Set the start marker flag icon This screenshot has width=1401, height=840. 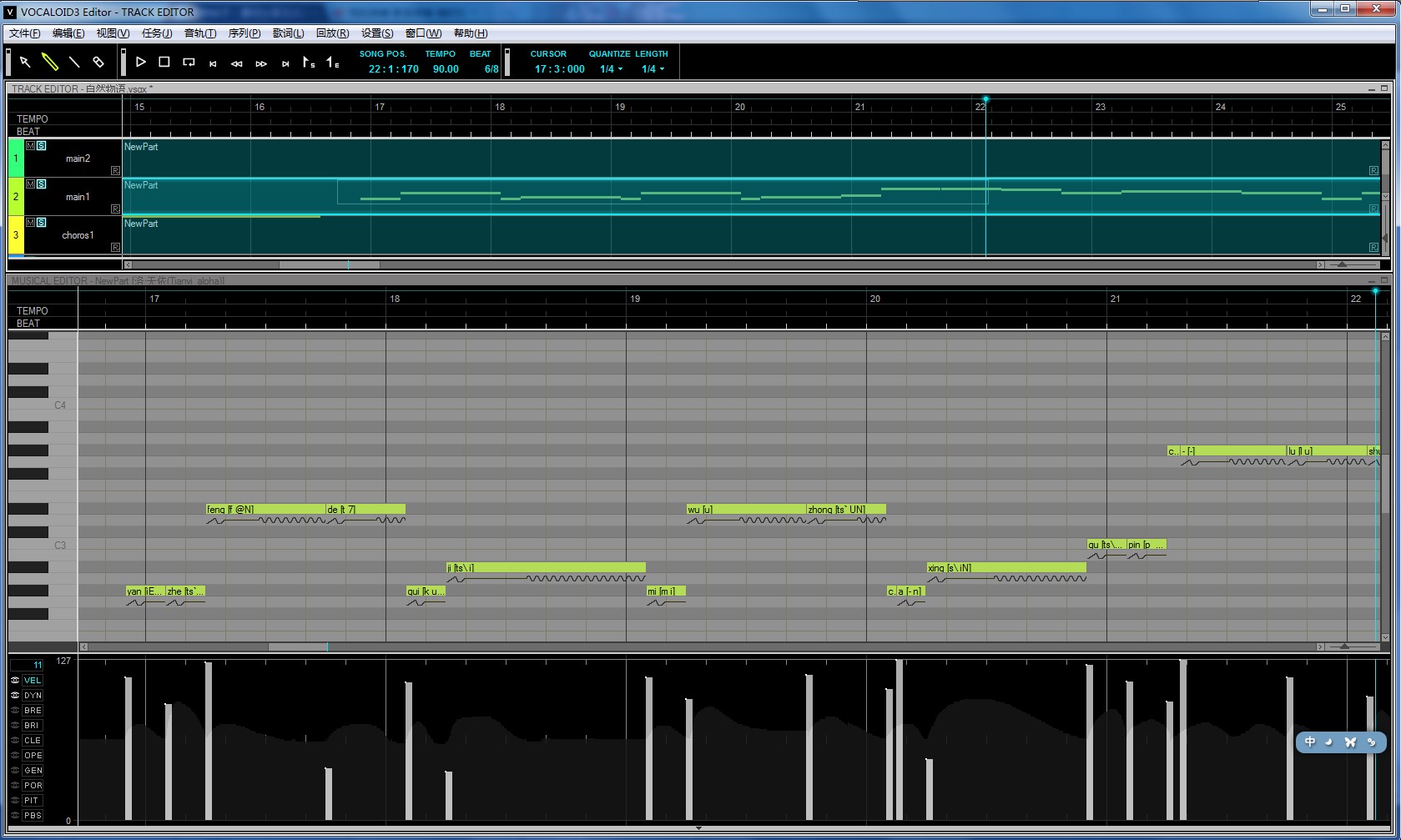pyautogui.click(x=308, y=62)
